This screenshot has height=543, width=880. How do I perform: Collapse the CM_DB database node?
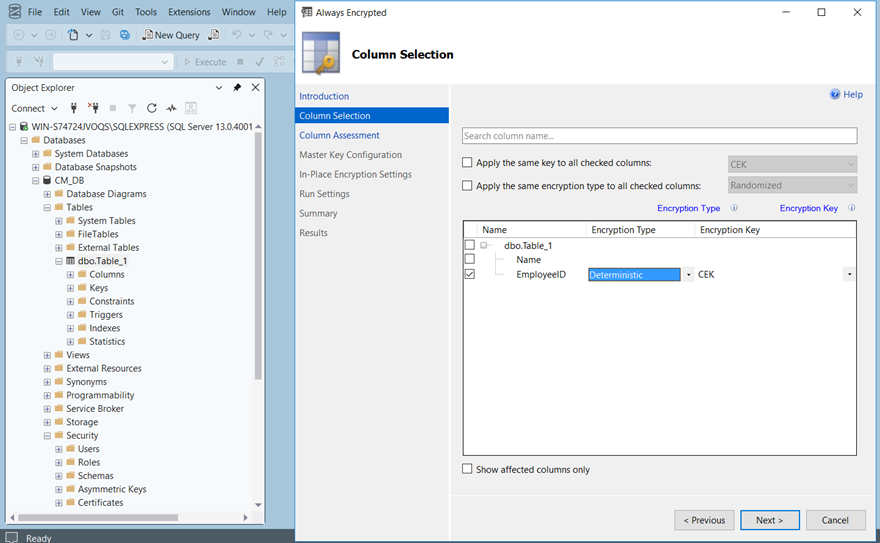[35, 181]
